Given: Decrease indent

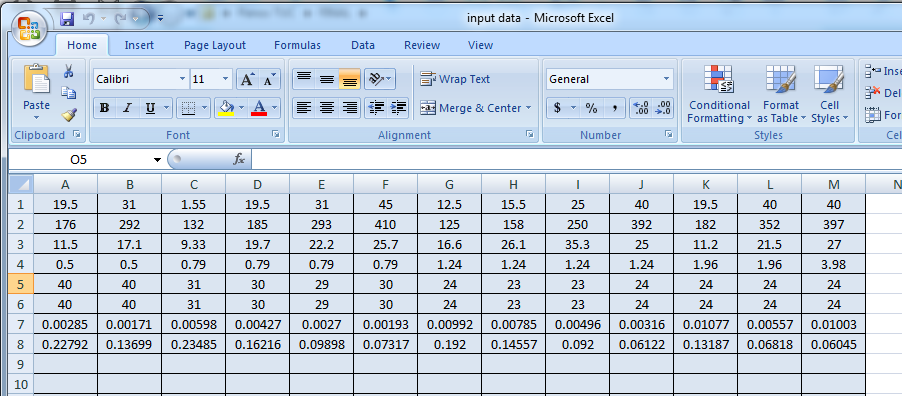Looking at the screenshot, I should pyautogui.click(x=376, y=108).
